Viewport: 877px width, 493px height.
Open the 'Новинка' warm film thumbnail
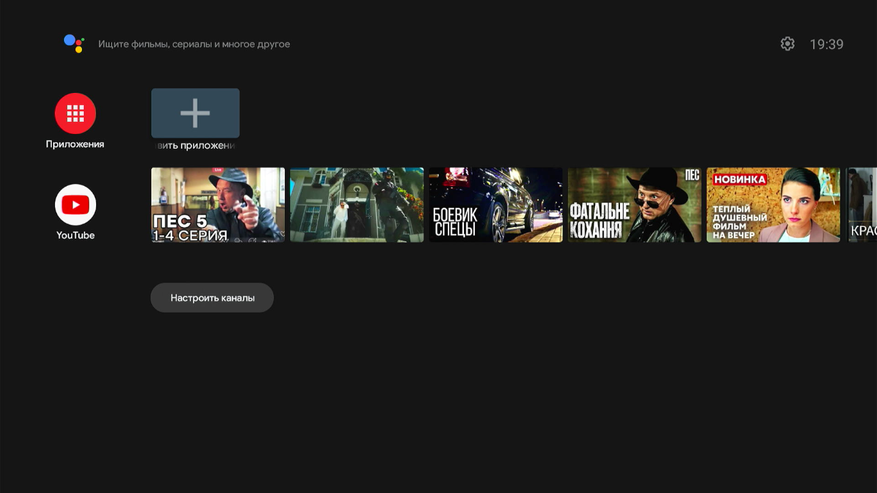pos(773,205)
